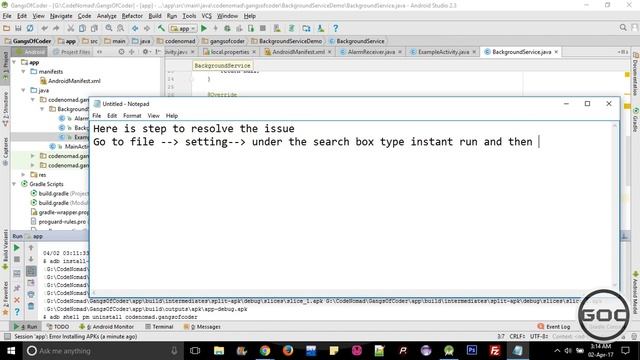Click the Debug app bug icon
This screenshot has width=640, height=360.
pos(227,28)
